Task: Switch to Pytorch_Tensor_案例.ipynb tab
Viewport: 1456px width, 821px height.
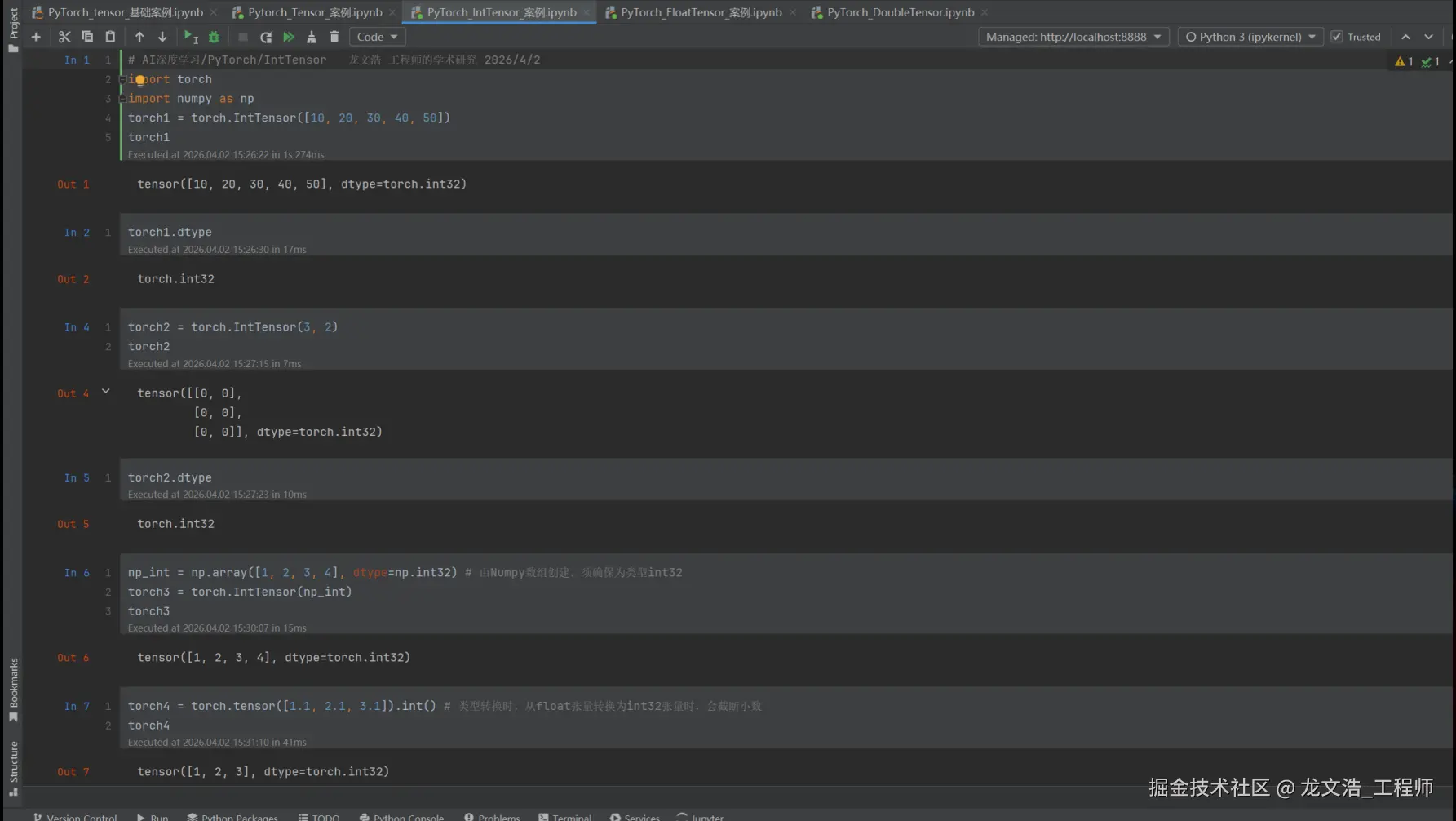Action: pos(308,12)
